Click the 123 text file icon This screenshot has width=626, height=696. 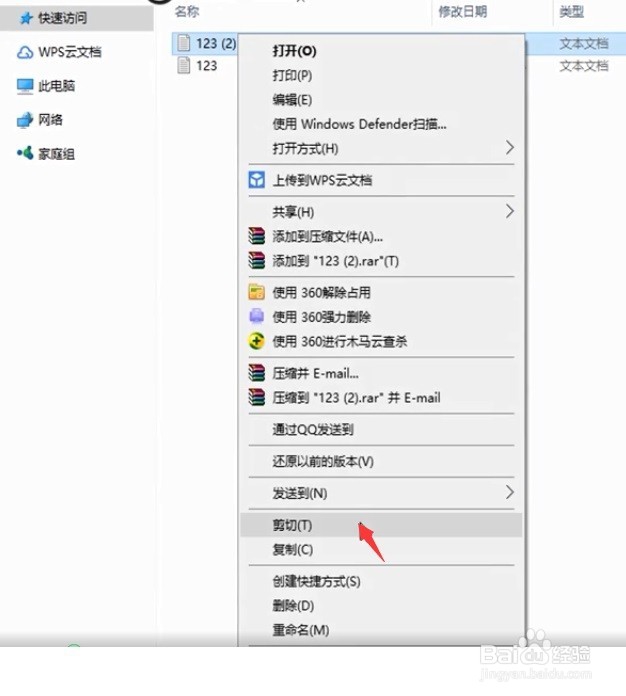(184, 66)
